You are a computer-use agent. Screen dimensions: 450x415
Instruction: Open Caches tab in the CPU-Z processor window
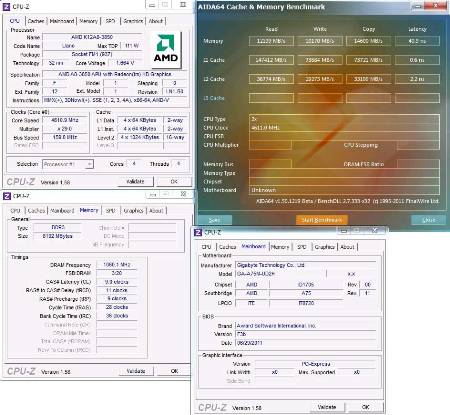(x=36, y=21)
